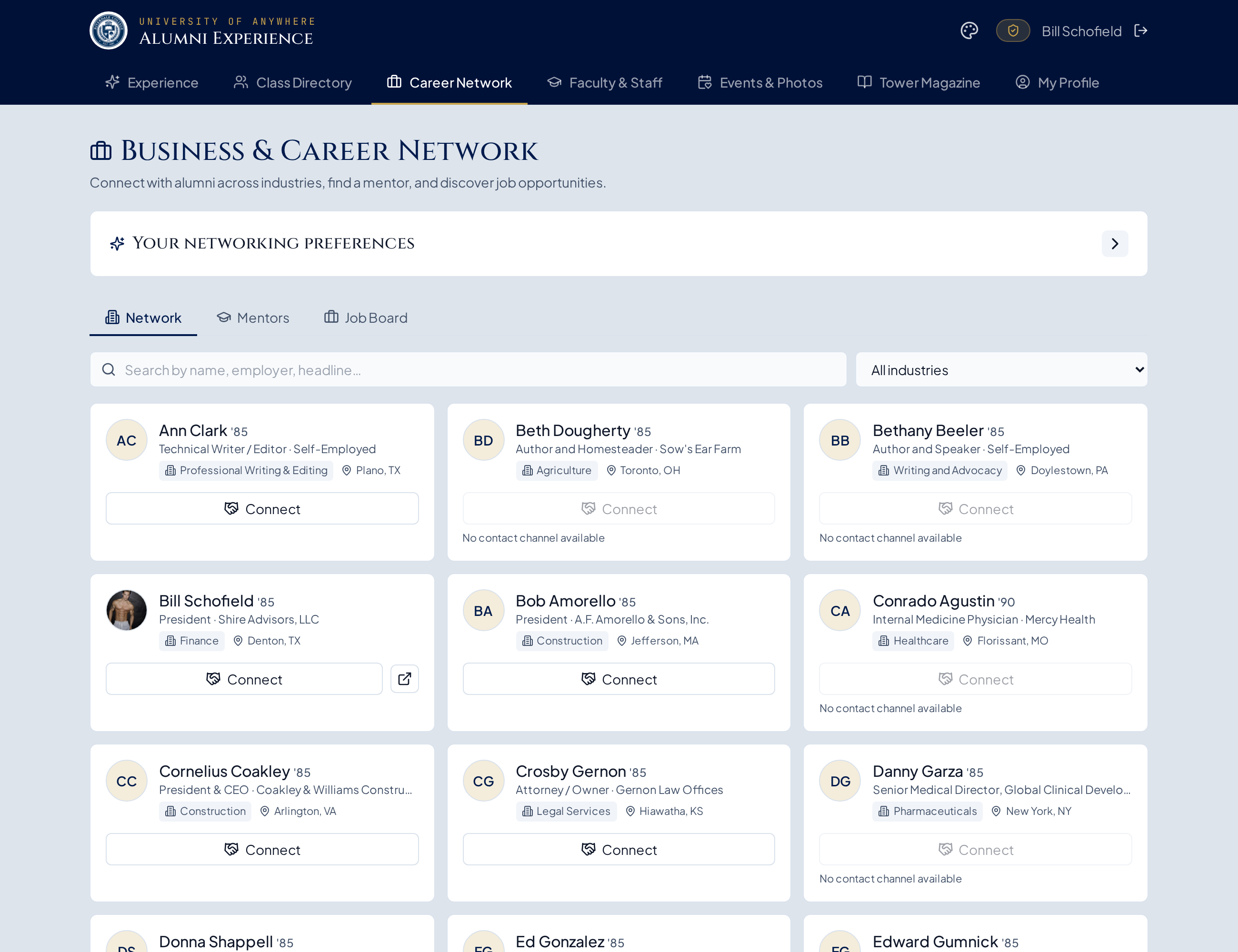Click Conrado Agustin's CA avatar
Image resolution: width=1238 pixels, height=952 pixels.
point(840,611)
